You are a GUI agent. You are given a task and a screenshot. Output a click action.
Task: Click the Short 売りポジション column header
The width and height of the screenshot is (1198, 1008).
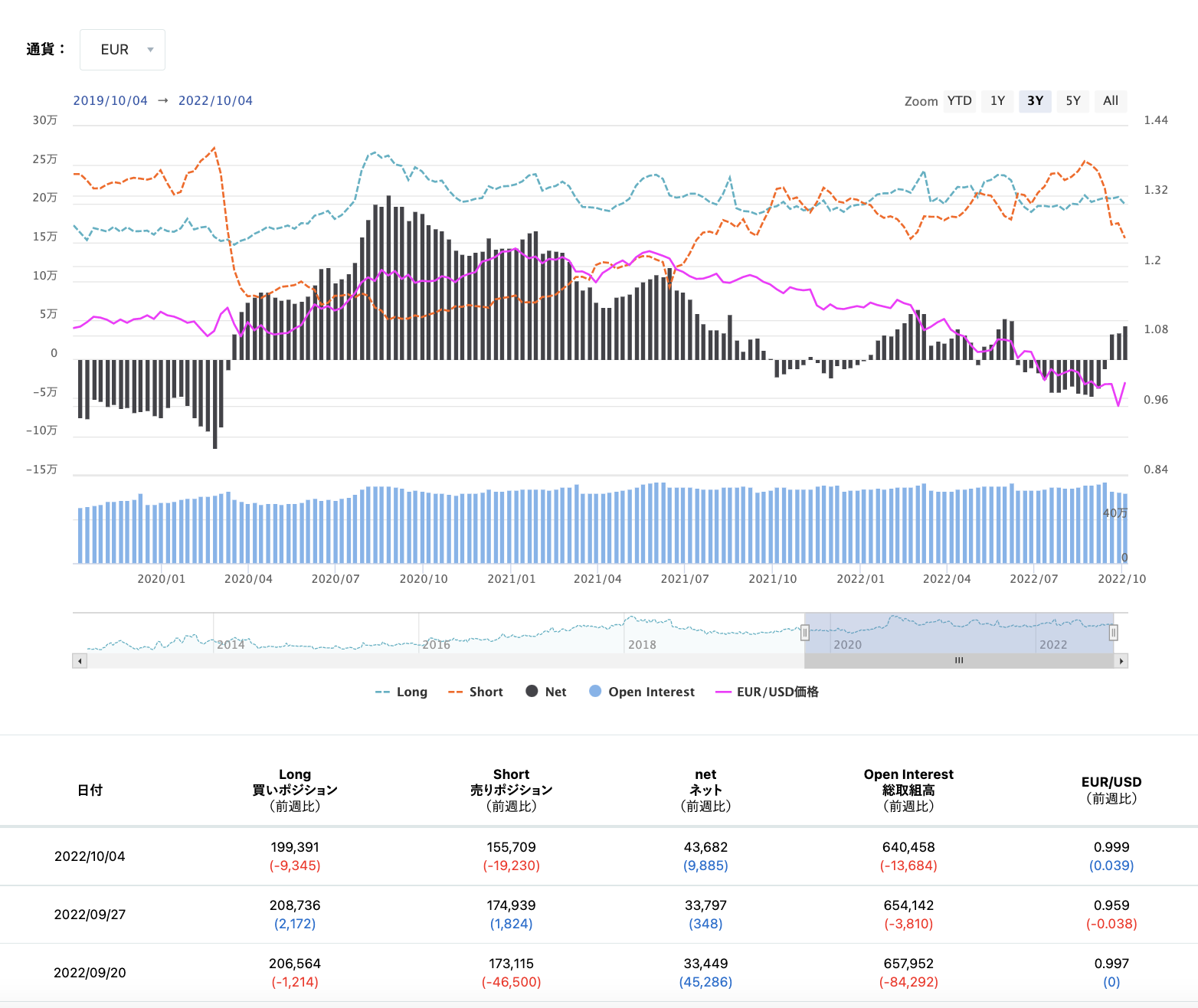pyautogui.click(x=512, y=790)
